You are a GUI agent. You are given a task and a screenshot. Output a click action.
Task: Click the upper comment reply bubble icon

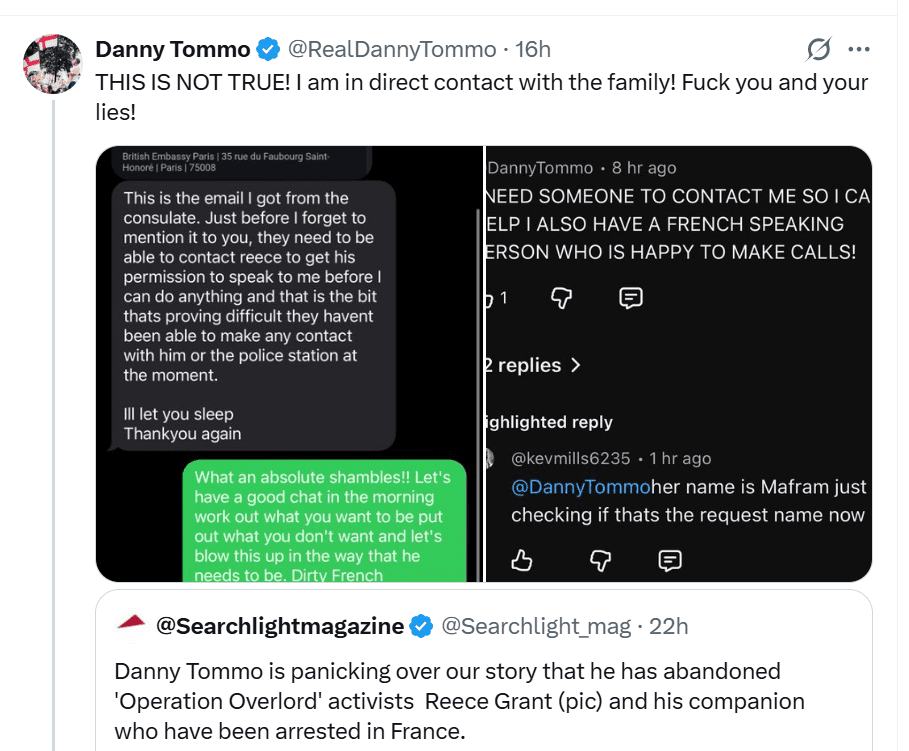pos(631,297)
